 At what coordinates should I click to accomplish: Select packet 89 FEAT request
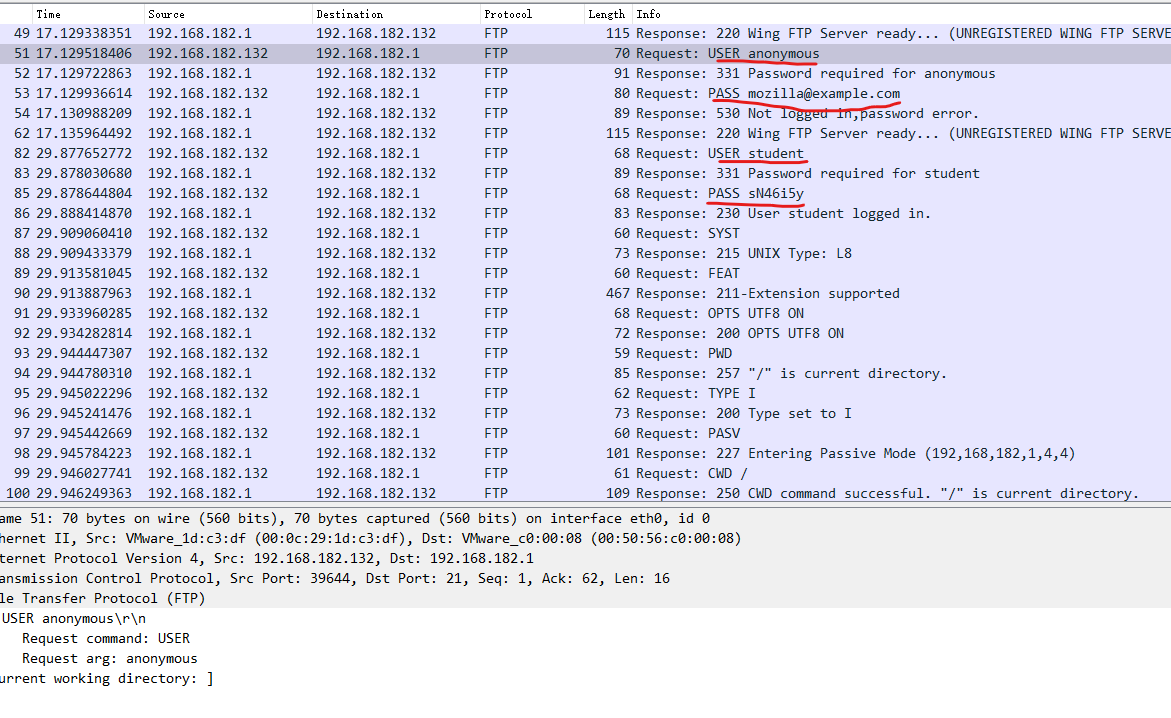(x=586, y=273)
